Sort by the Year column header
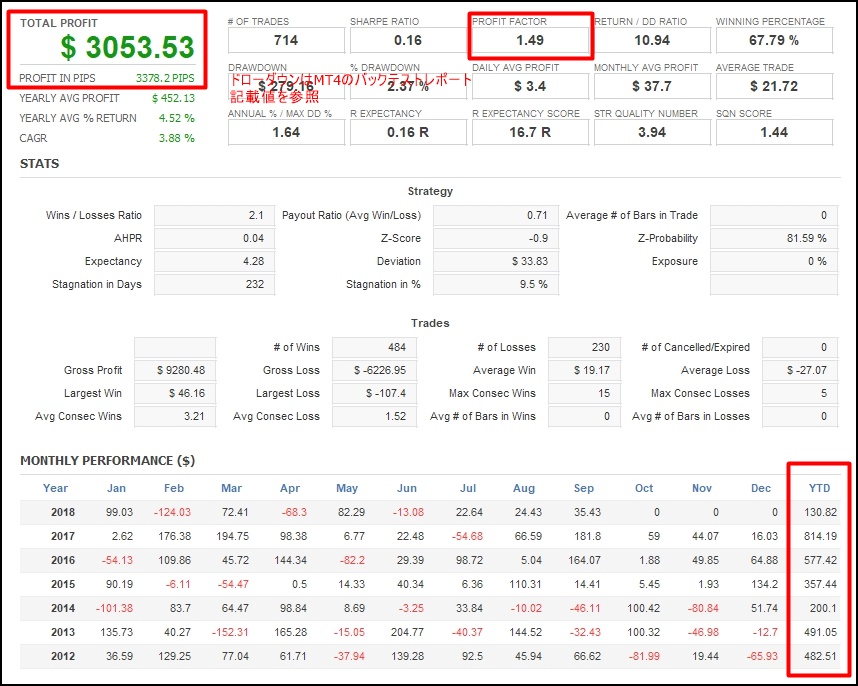The height and width of the screenshot is (686, 858). pyautogui.click(x=55, y=487)
